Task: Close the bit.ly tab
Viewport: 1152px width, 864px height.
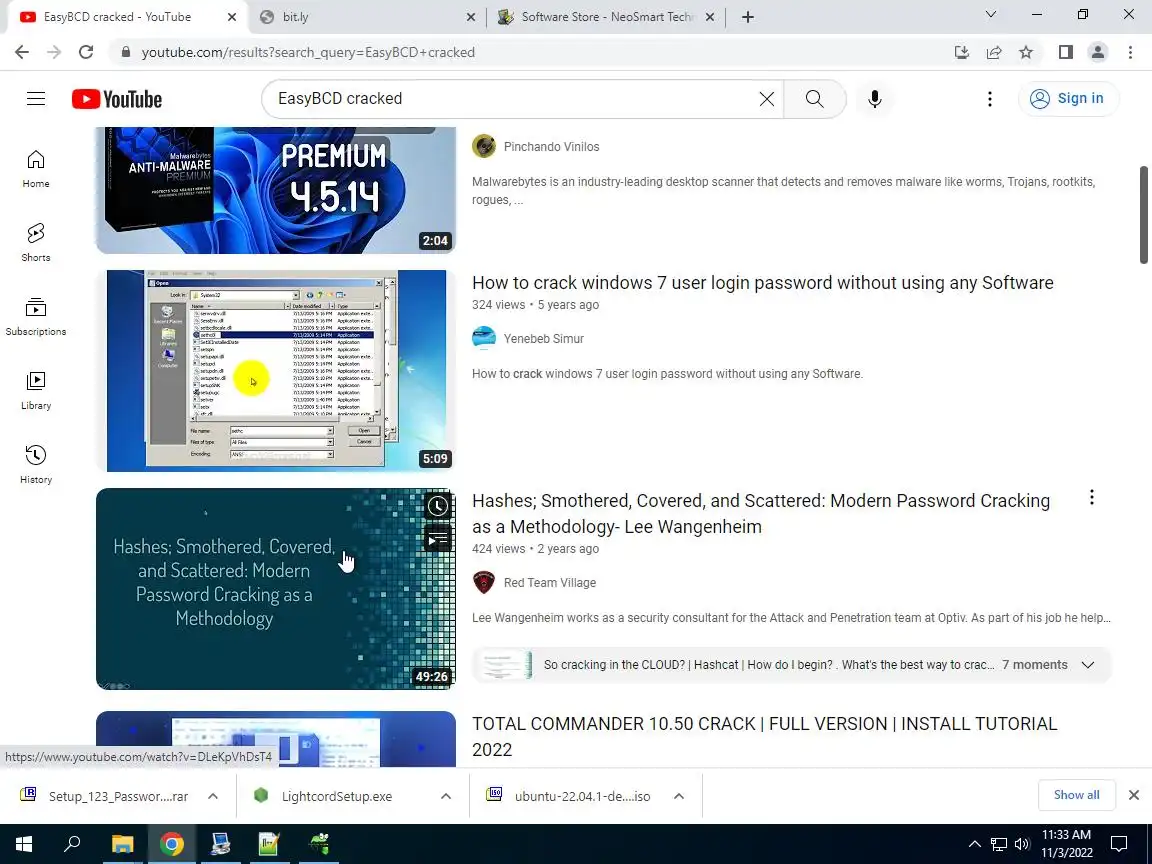Action: (471, 17)
